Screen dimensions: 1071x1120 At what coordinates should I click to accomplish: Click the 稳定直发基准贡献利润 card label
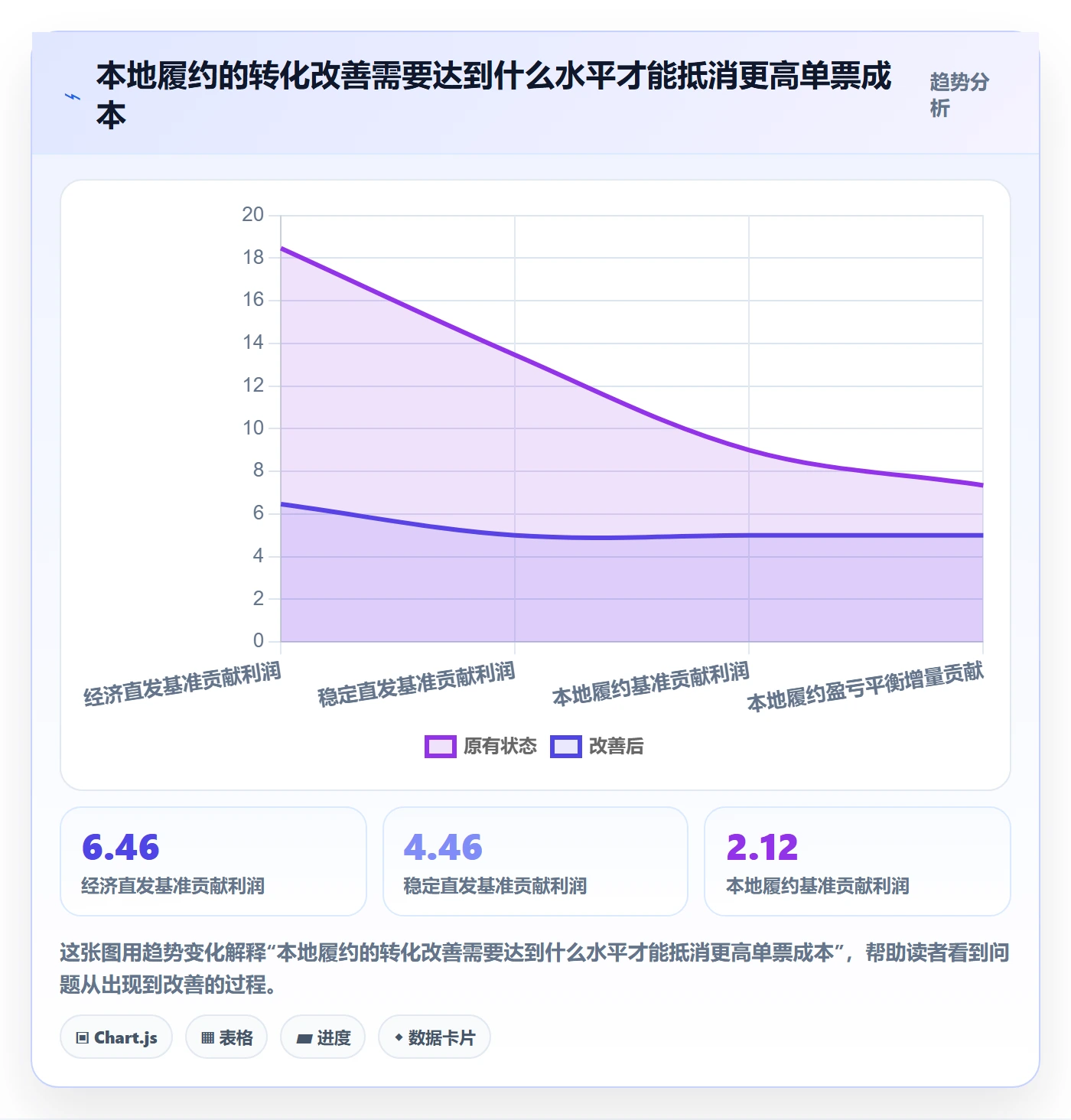pyautogui.click(x=495, y=886)
